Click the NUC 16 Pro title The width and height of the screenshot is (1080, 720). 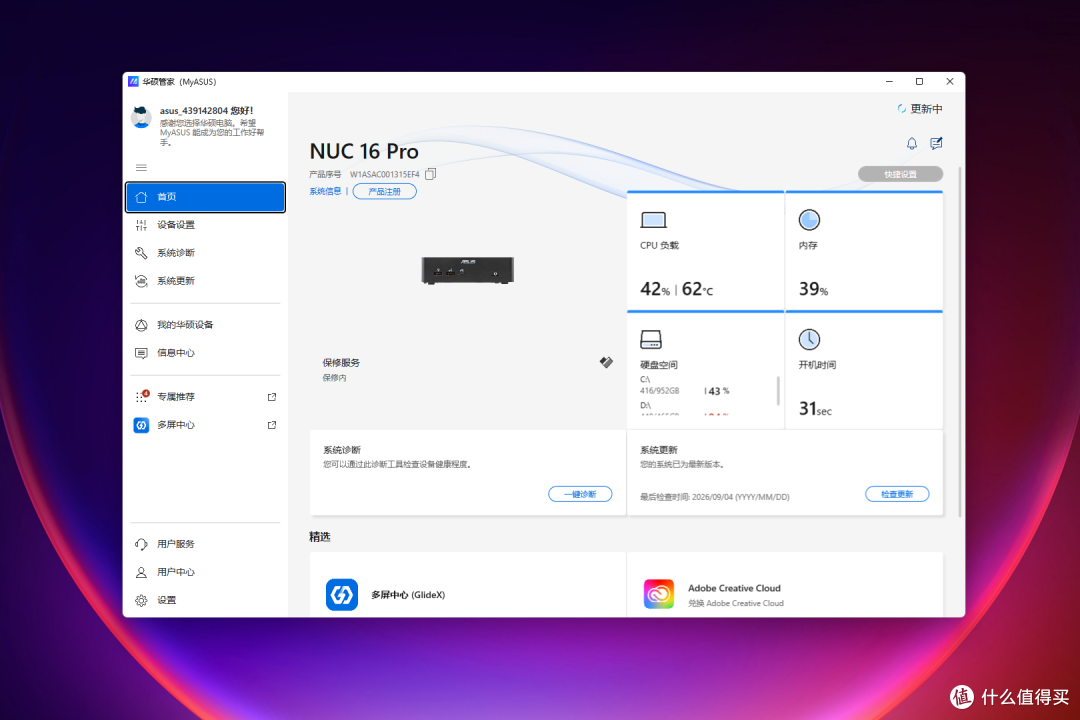pyautogui.click(x=364, y=151)
